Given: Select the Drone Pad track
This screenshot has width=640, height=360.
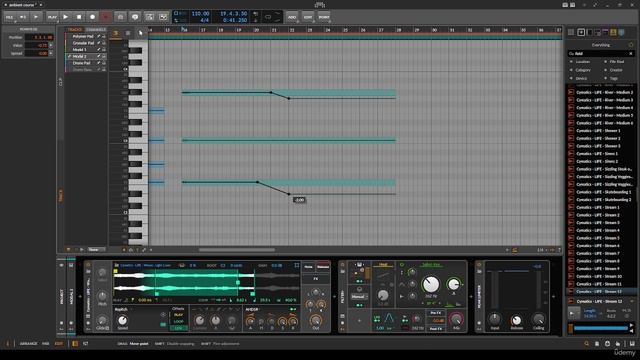Looking at the screenshot, I should click(x=81, y=63).
